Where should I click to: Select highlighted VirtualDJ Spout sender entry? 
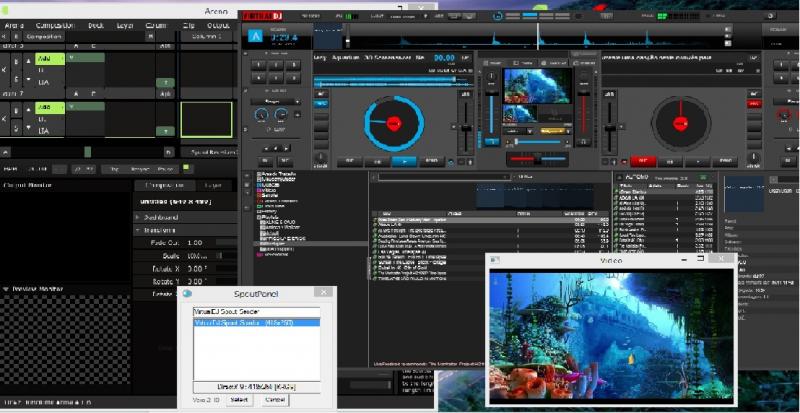(x=257, y=323)
